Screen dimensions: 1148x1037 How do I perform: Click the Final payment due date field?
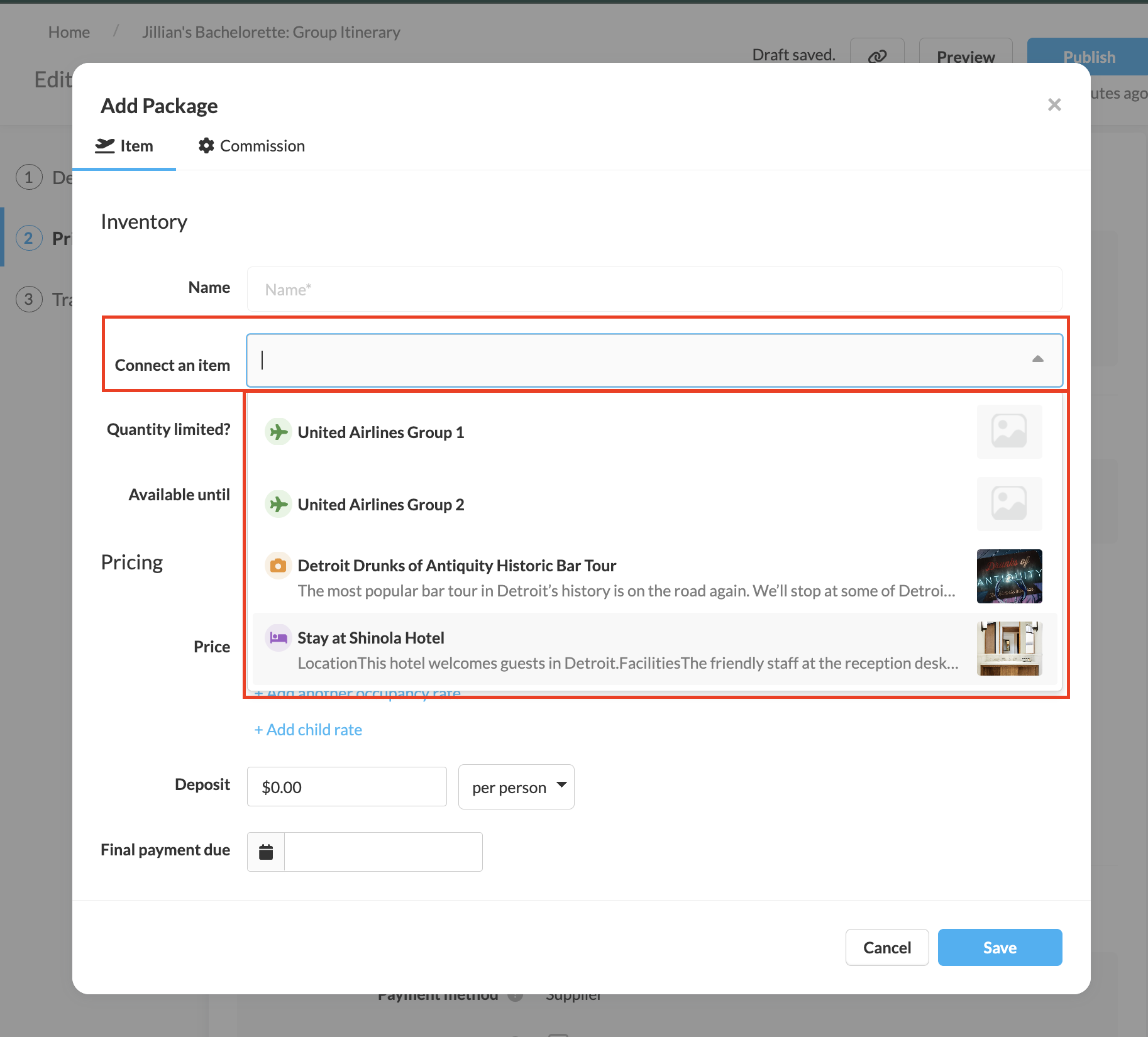[x=384, y=852]
